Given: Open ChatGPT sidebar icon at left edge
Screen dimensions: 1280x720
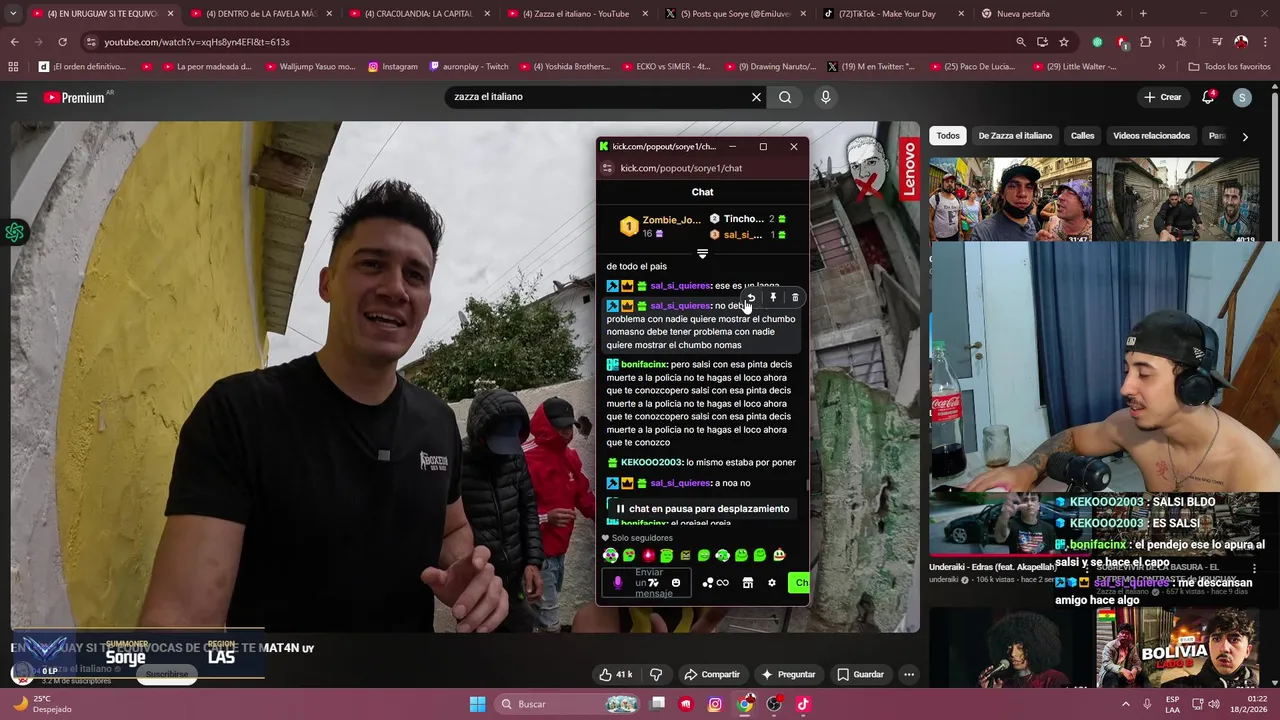Looking at the screenshot, I should (x=14, y=233).
